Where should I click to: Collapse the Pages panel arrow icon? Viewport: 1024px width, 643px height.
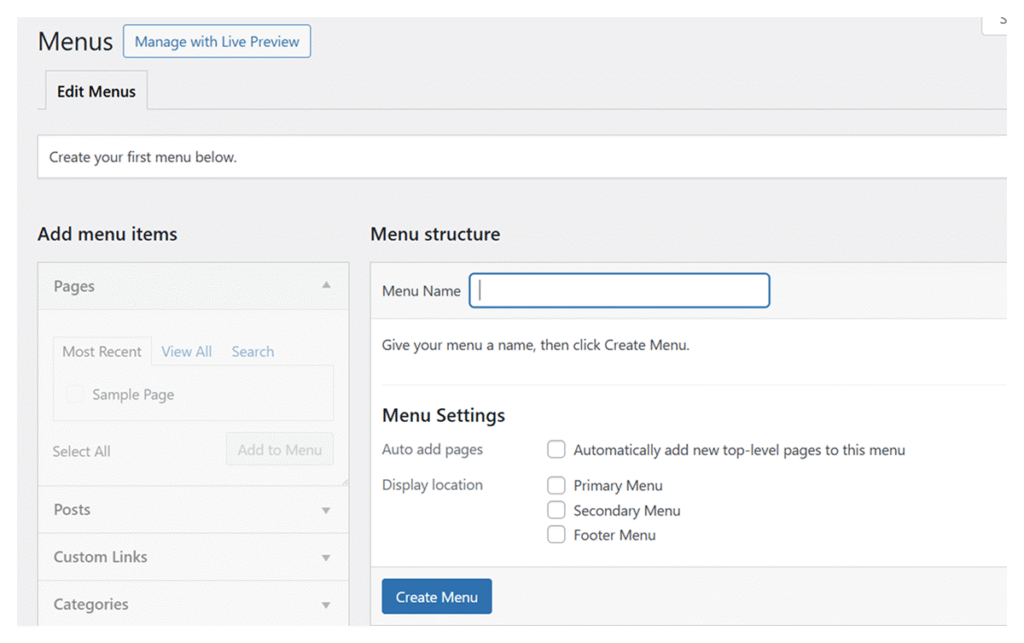326,286
